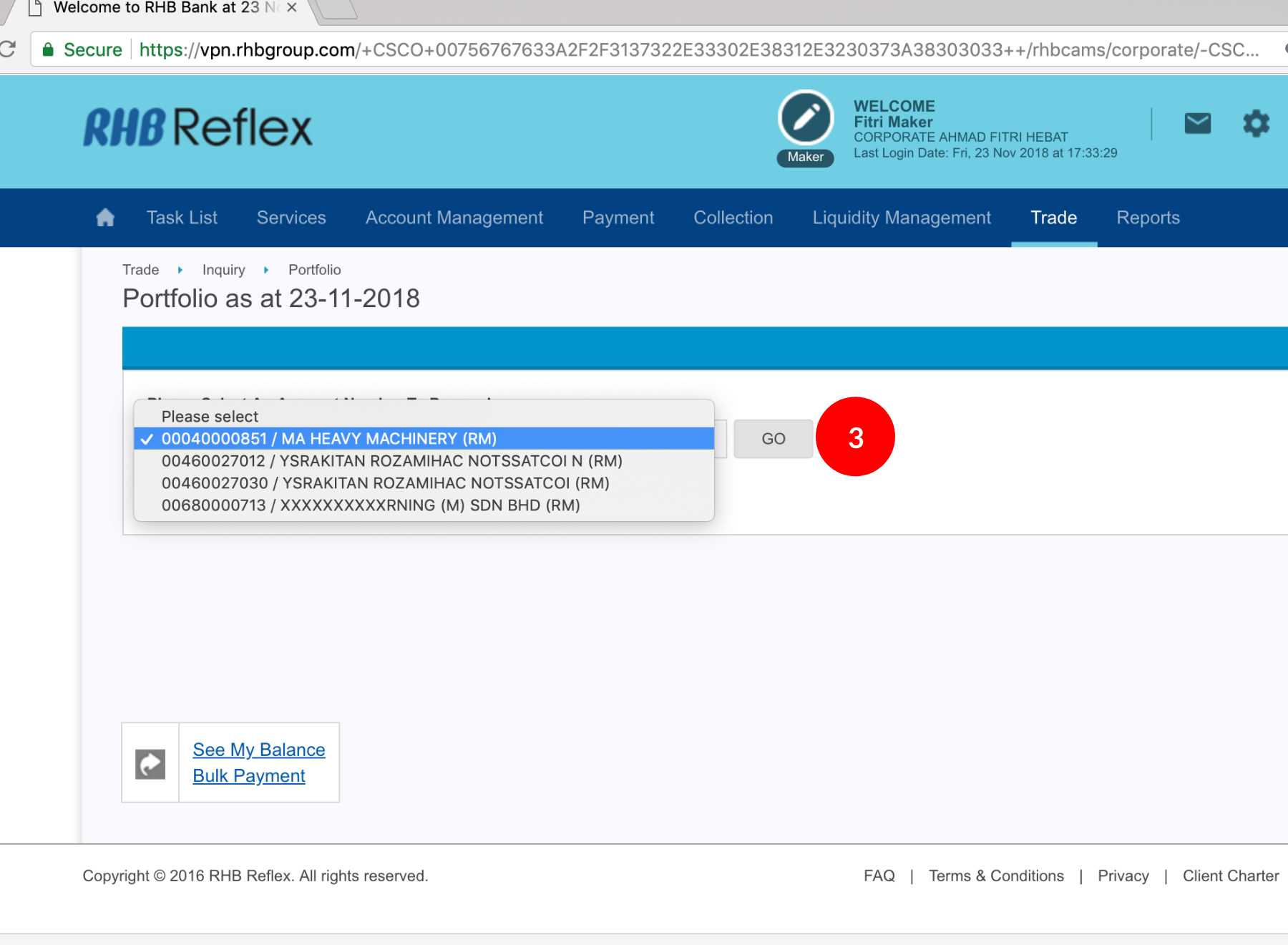Click the green Secure padlock icon
This screenshot has height=945, width=1288.
click(x=48, y=49)
